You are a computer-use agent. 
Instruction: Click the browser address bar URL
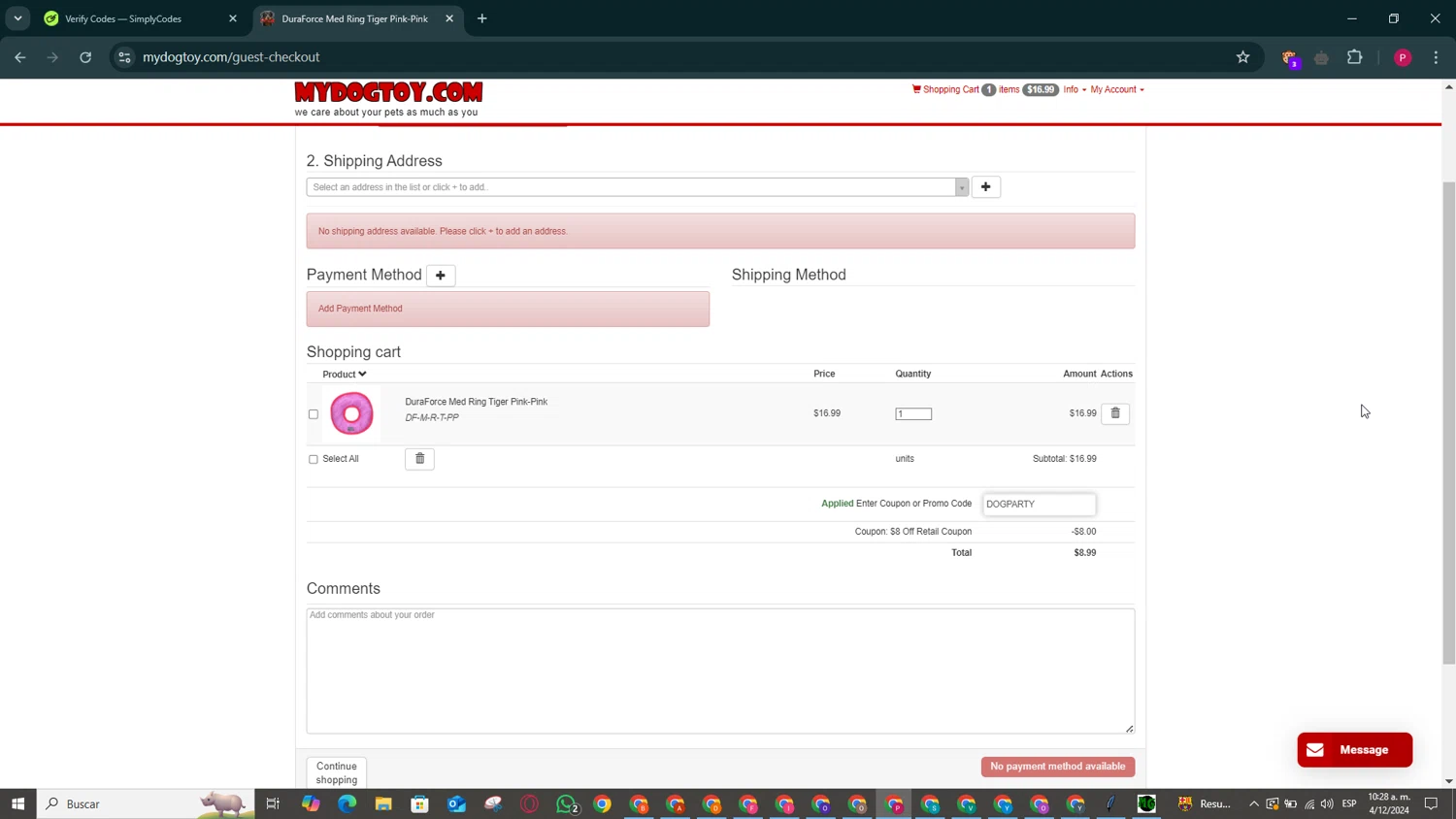(231, 57)
